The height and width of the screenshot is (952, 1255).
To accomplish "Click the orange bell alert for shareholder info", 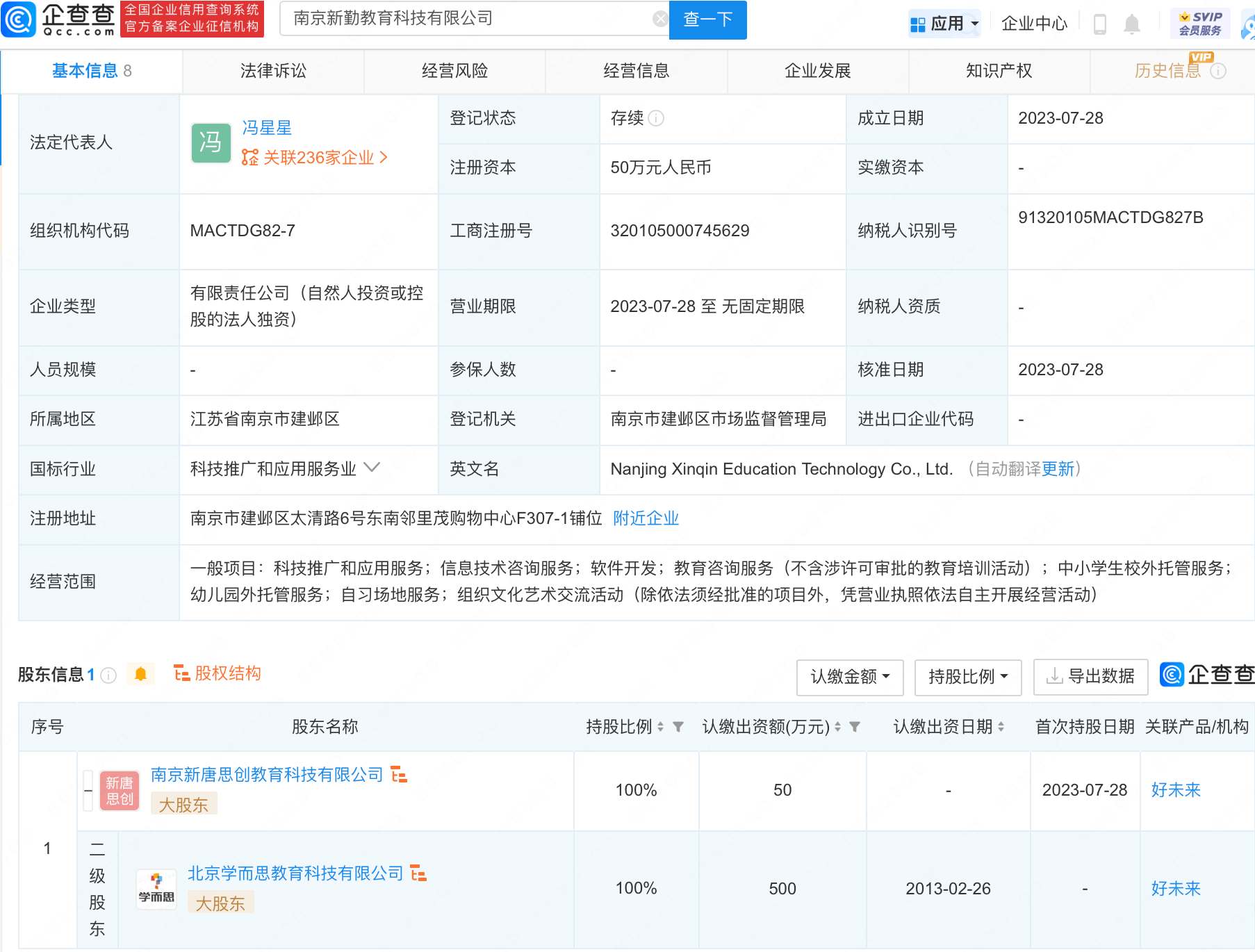I will pyautogui.click(x=140, y=674).
